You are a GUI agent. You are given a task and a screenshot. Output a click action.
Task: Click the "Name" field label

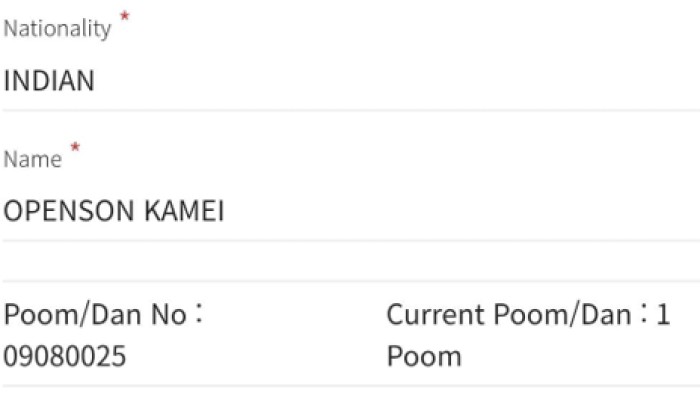point(32,160)
